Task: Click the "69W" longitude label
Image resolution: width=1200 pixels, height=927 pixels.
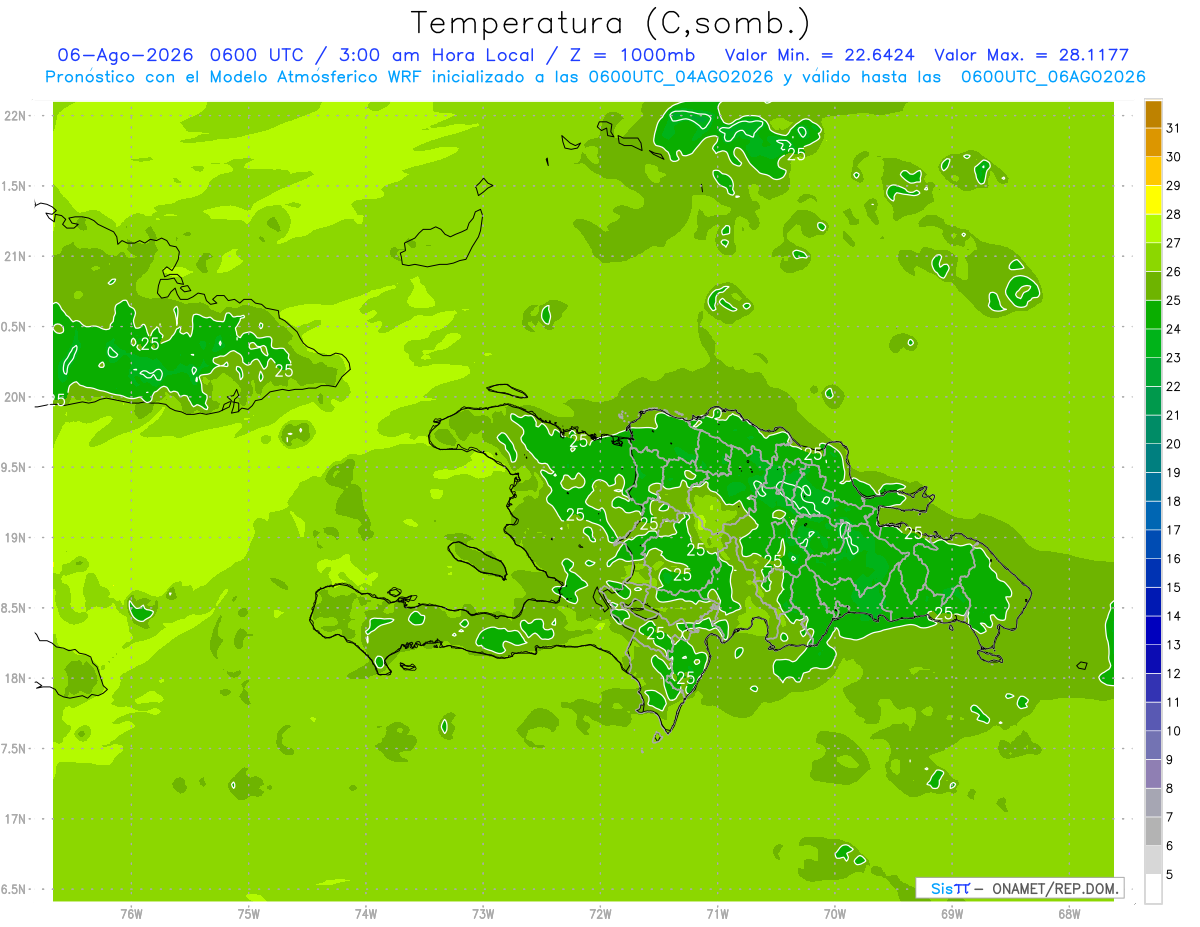Action: pyautogui.click(x=952, y=913)
